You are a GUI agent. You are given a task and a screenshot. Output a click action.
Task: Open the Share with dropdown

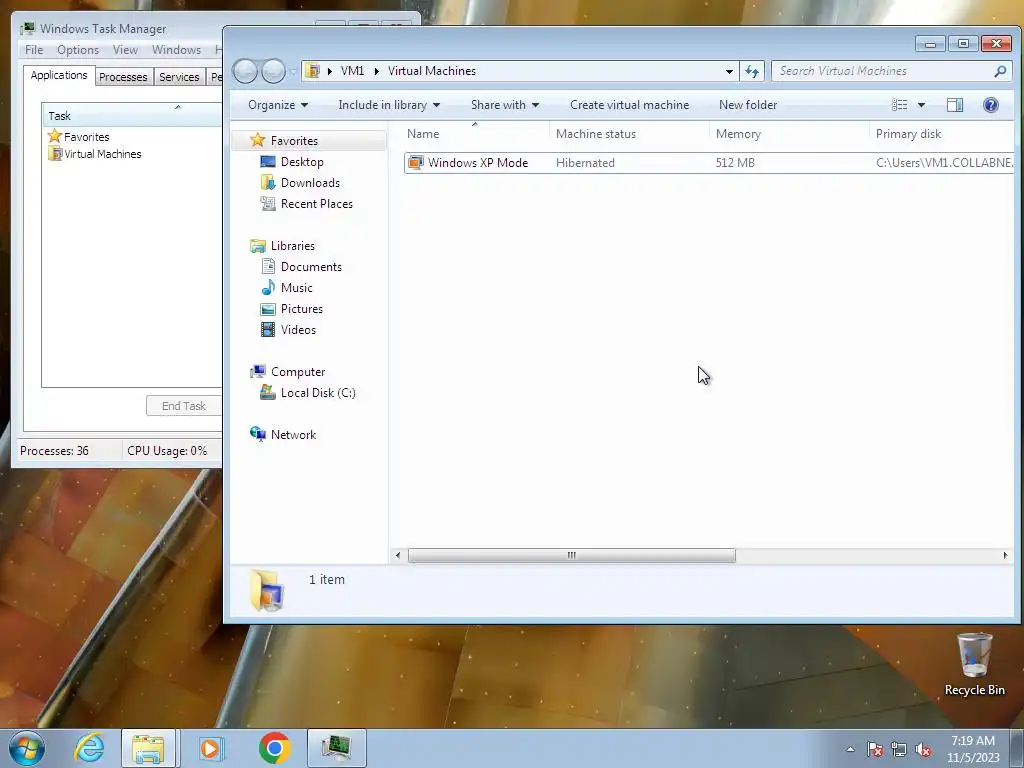tap(505, 105)
